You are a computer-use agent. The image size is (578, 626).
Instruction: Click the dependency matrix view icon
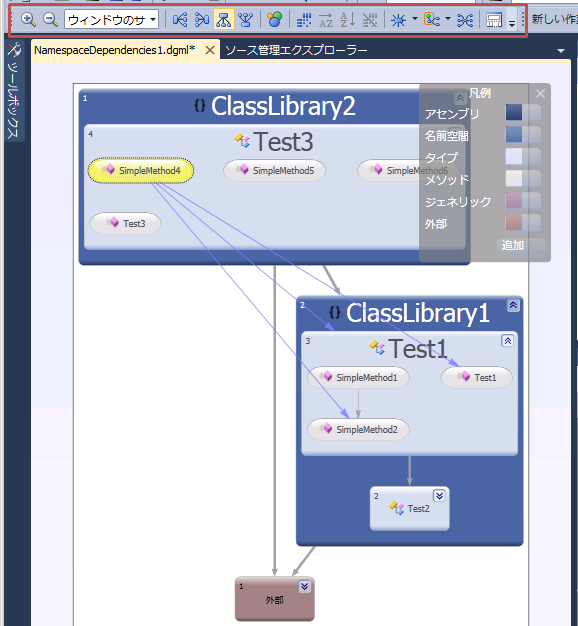click(x=304, y=20)
